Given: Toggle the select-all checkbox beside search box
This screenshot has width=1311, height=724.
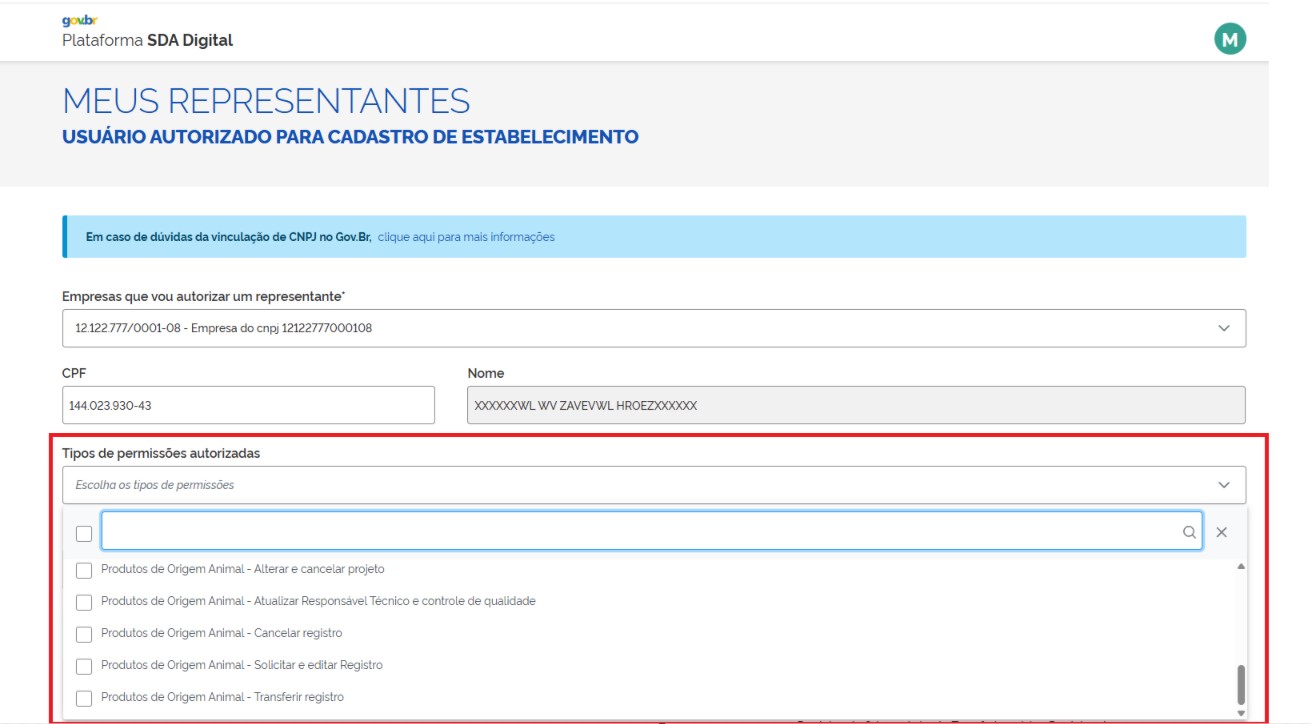Looking at the screenshot, I should (84, 534).
